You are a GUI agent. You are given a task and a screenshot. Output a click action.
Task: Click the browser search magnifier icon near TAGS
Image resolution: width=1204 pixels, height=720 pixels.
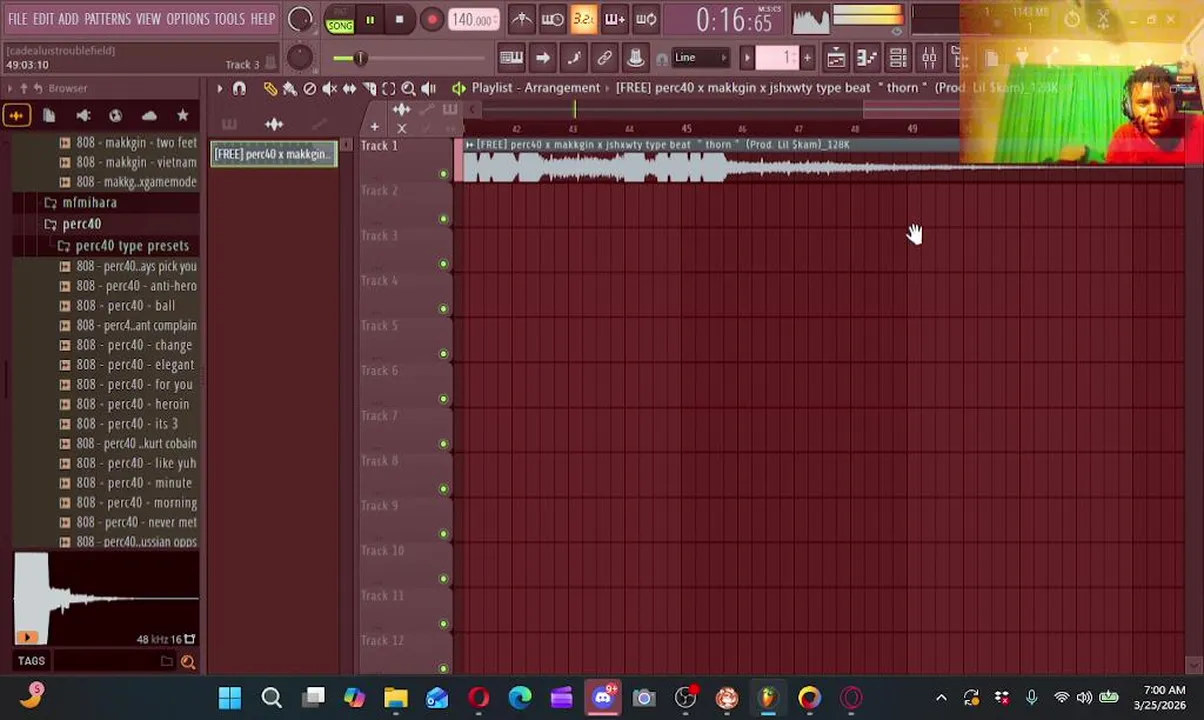(188, 661)
